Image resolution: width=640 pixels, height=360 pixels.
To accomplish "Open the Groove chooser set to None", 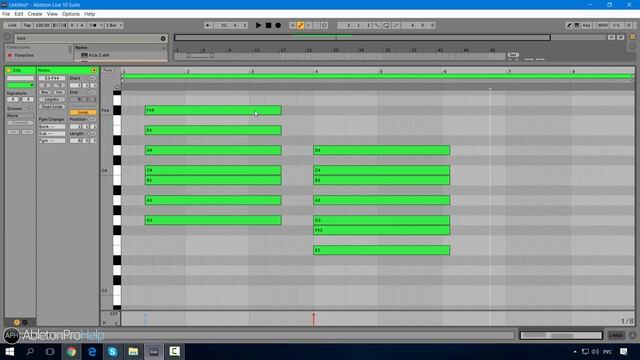I will (x=20, y=116).
